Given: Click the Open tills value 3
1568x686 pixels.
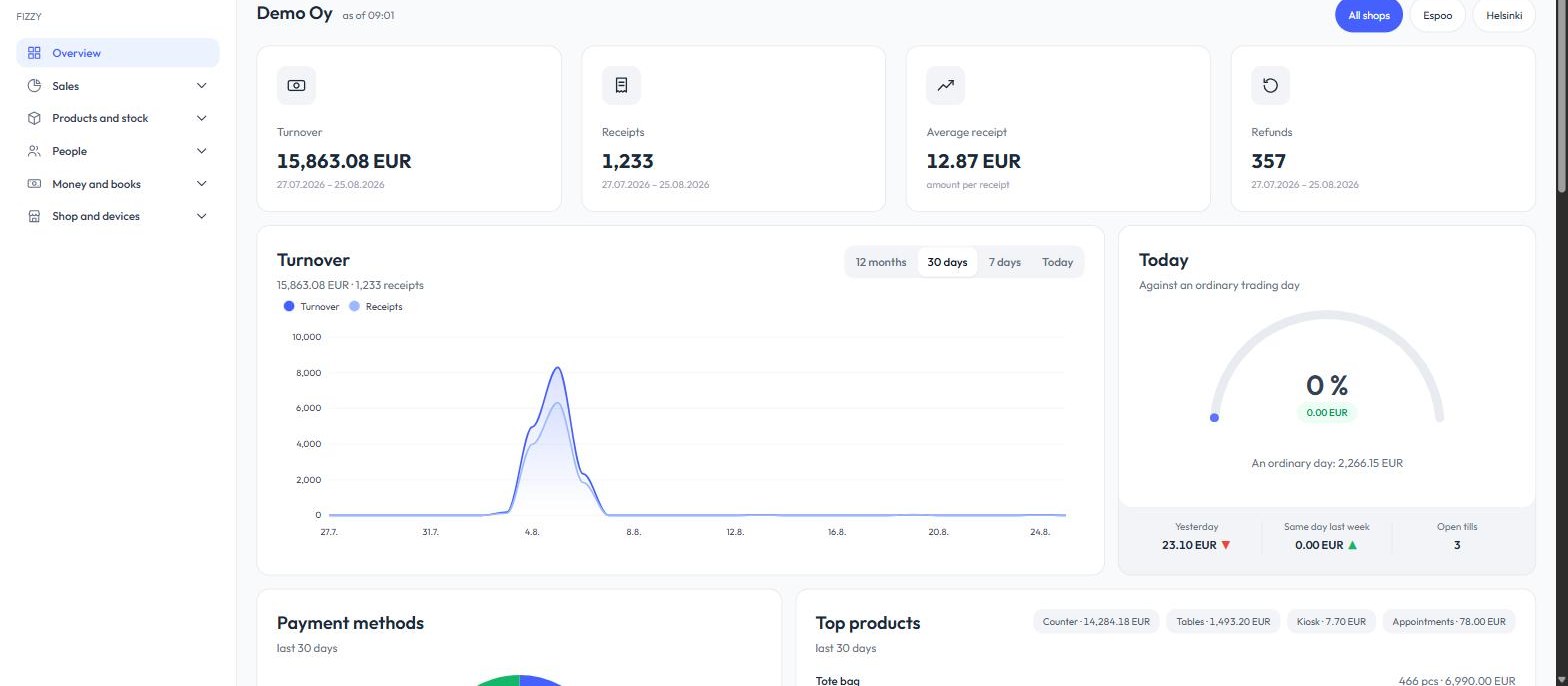Looking at the screenshot, I should coord(1457,545).
